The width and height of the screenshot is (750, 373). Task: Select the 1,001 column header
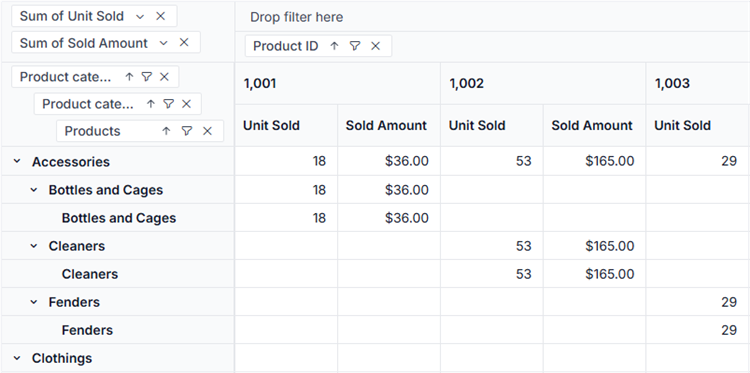(x=338, y=84)
